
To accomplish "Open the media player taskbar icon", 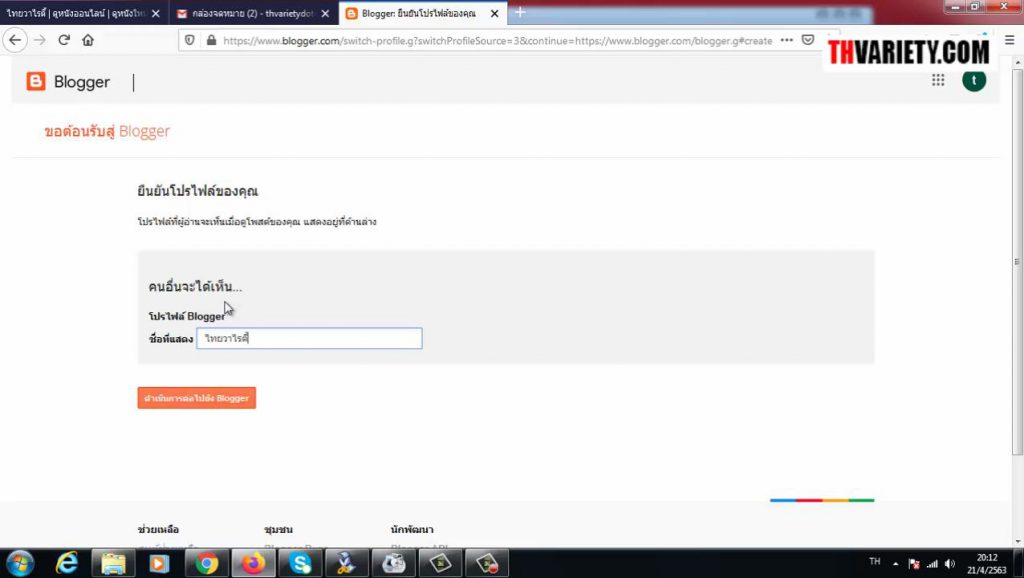I will point(159,563).
